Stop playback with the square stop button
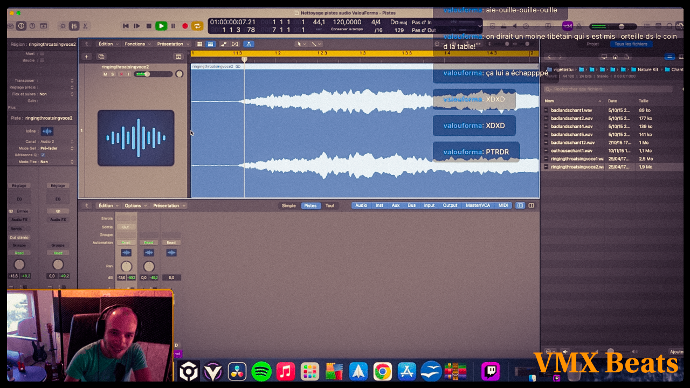This screenshot has height=388, width=690. (149, 26)
